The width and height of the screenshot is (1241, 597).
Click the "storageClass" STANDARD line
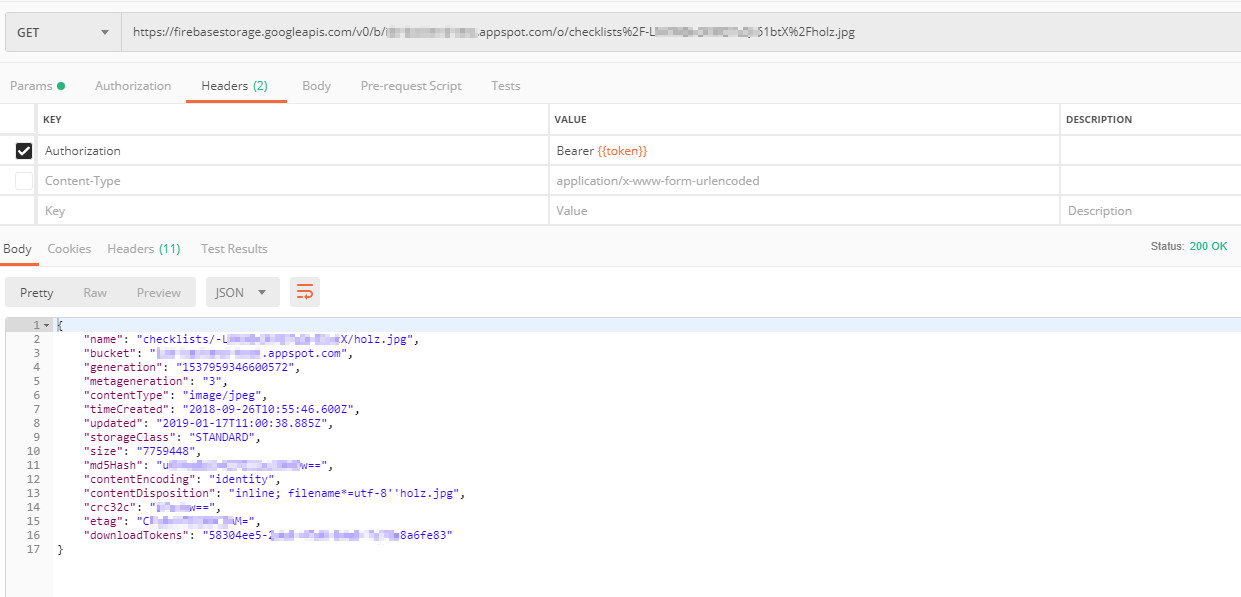tap(172, 437)
